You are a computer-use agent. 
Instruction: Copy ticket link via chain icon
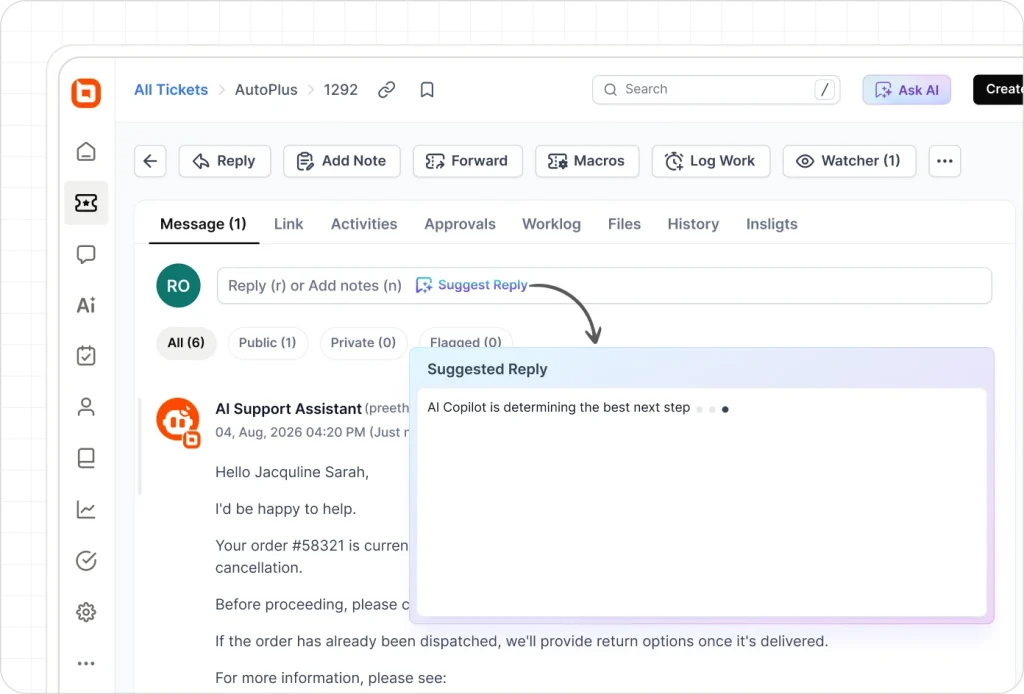[x=387, y=89]
